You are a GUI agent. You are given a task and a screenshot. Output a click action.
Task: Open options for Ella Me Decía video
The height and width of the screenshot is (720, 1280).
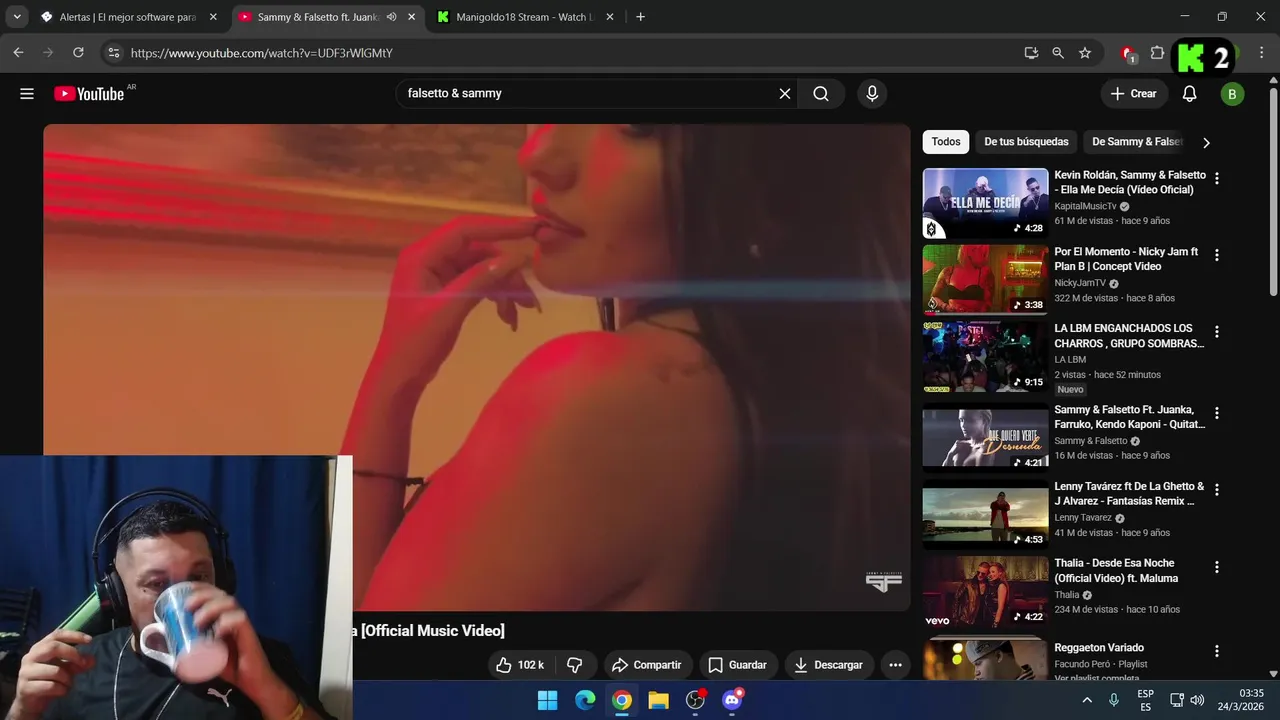(x=1217, y=179)
